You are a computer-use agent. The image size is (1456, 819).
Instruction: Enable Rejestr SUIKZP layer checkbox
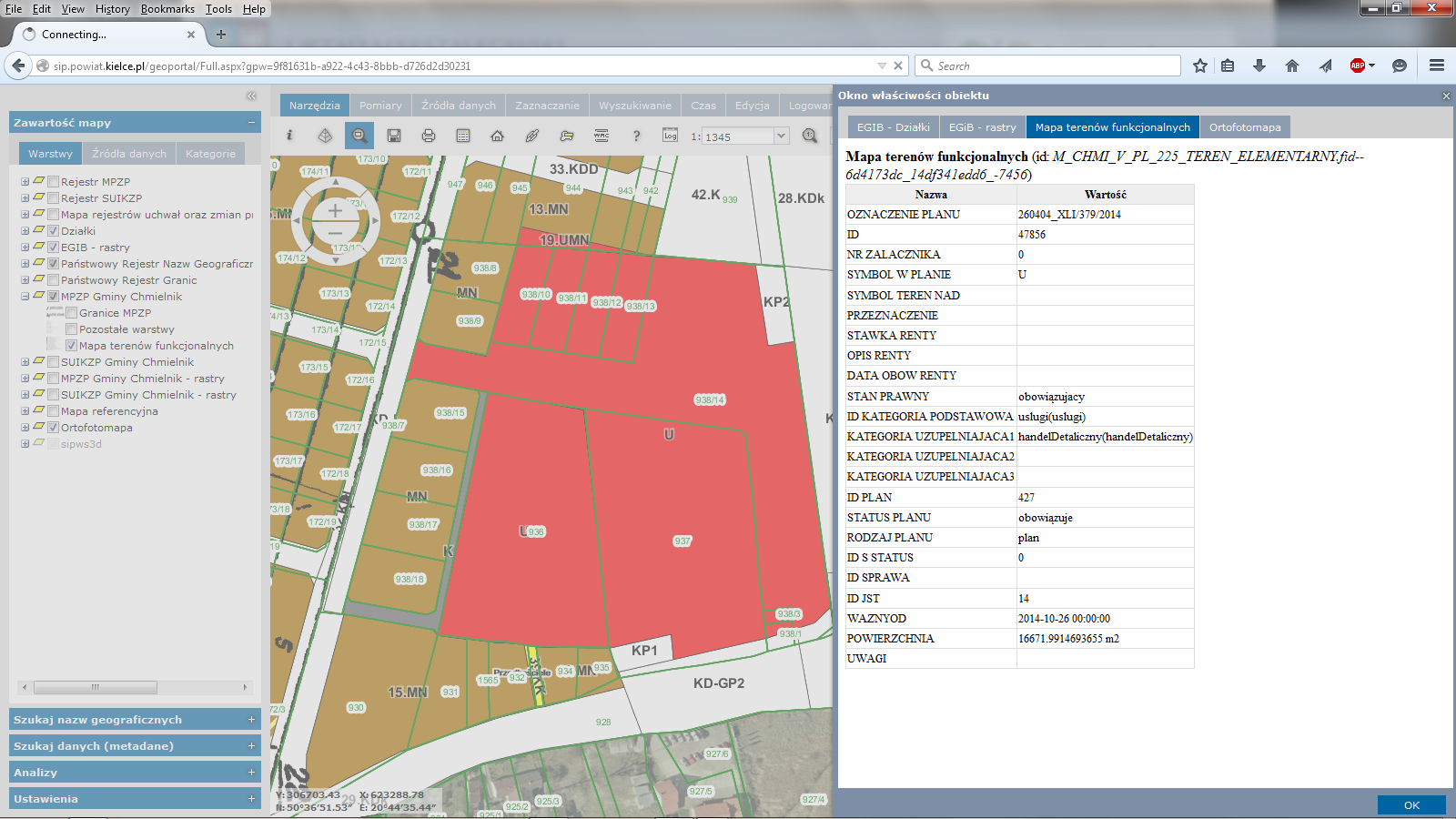(x=54, y=198)
